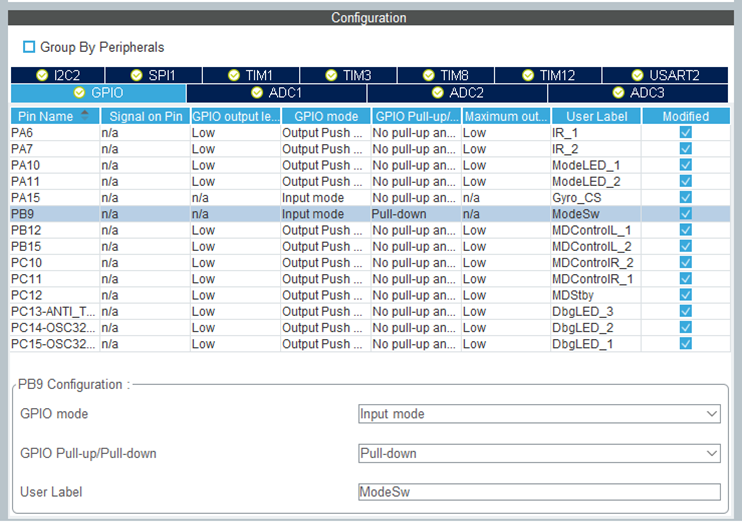Click the MDControlL_2 user label cell
Viewport: 742px width, 526px height.
(596, 246)
